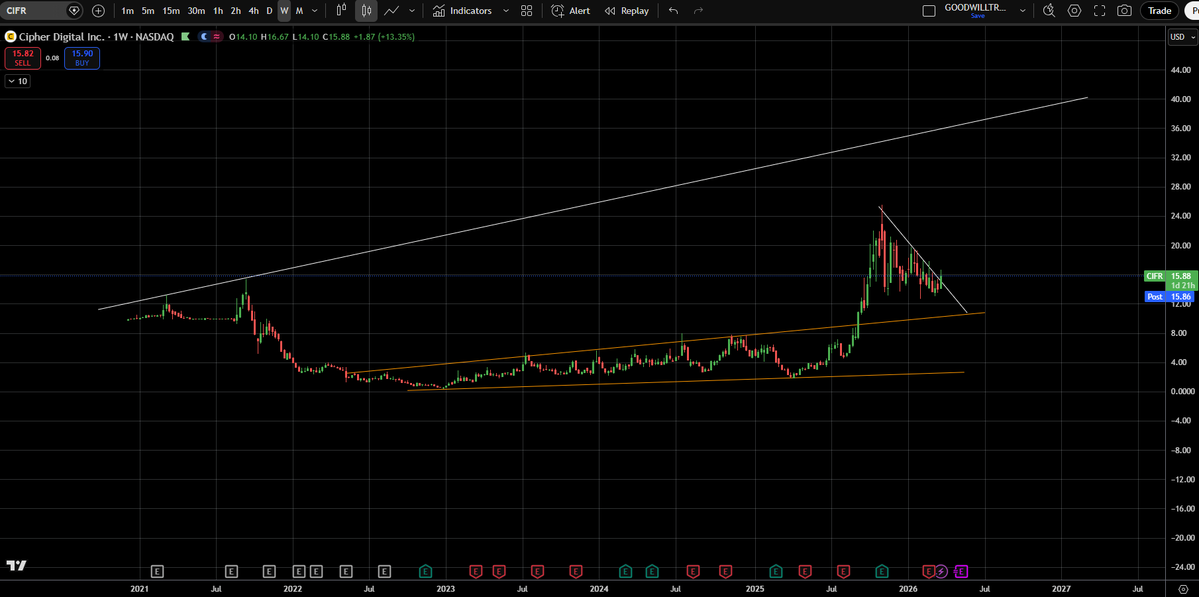Select the 4h timeframe
This screenshot has width=1199, height=597.
click(x=253, y=11)
